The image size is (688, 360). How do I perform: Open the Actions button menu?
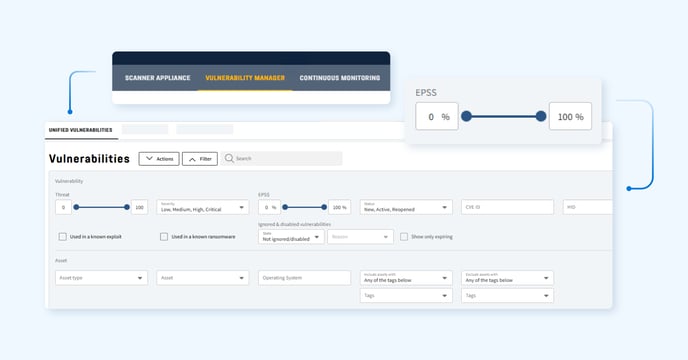pos(159,159)
